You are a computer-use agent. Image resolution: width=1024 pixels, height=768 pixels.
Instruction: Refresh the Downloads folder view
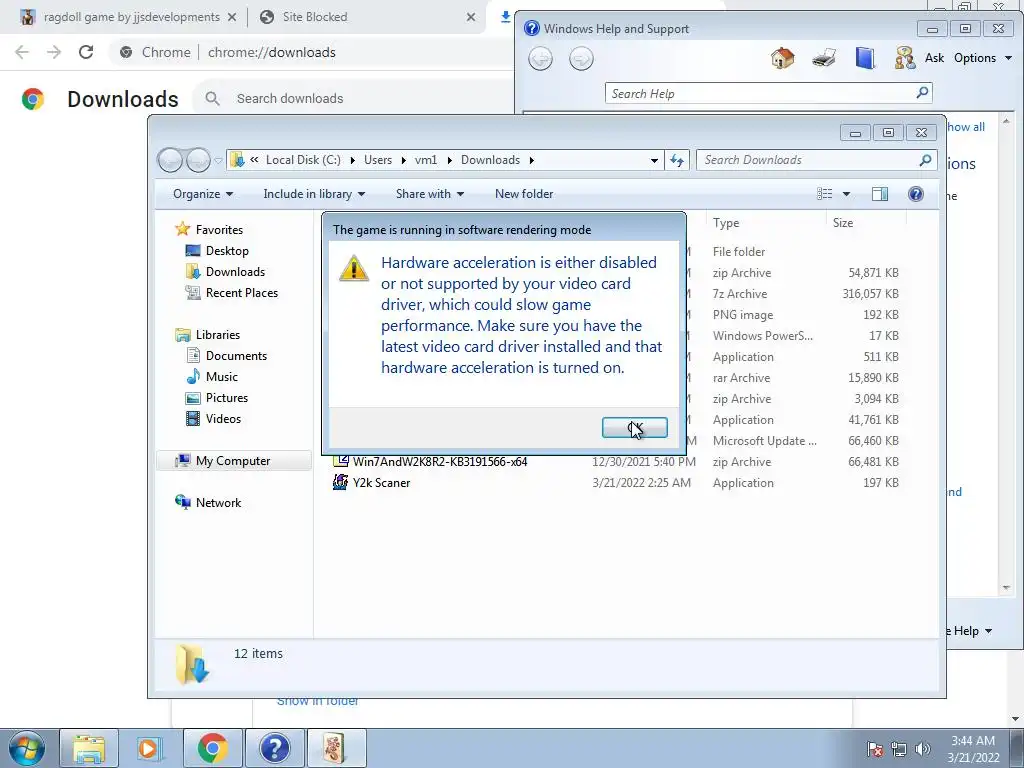[677, 161]
